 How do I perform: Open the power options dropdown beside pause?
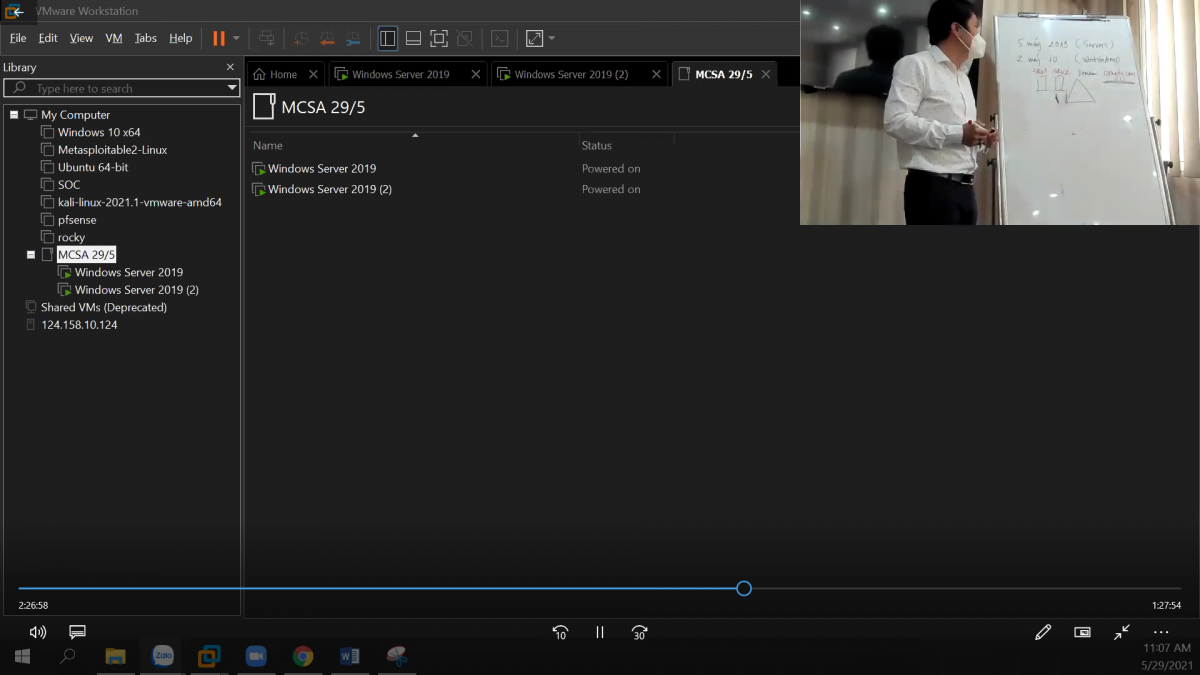click(236, 39)
